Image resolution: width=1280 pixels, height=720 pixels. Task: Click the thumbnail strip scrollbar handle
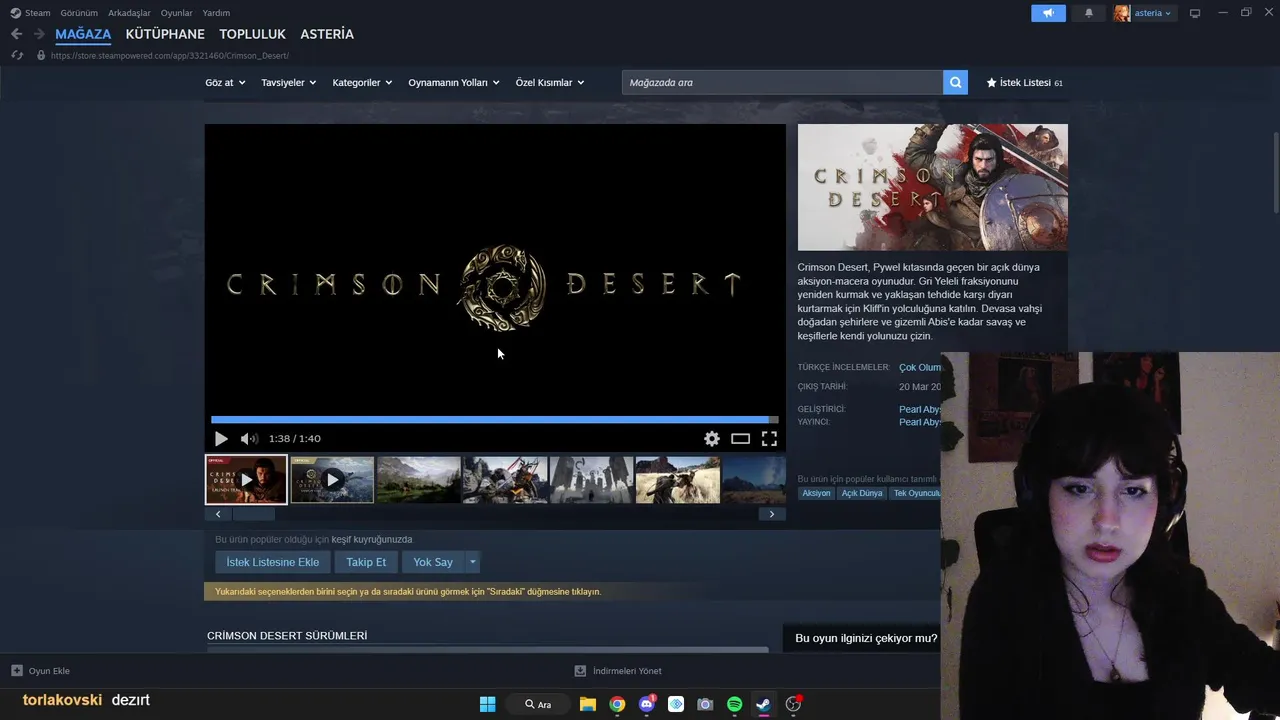point(254,514)
